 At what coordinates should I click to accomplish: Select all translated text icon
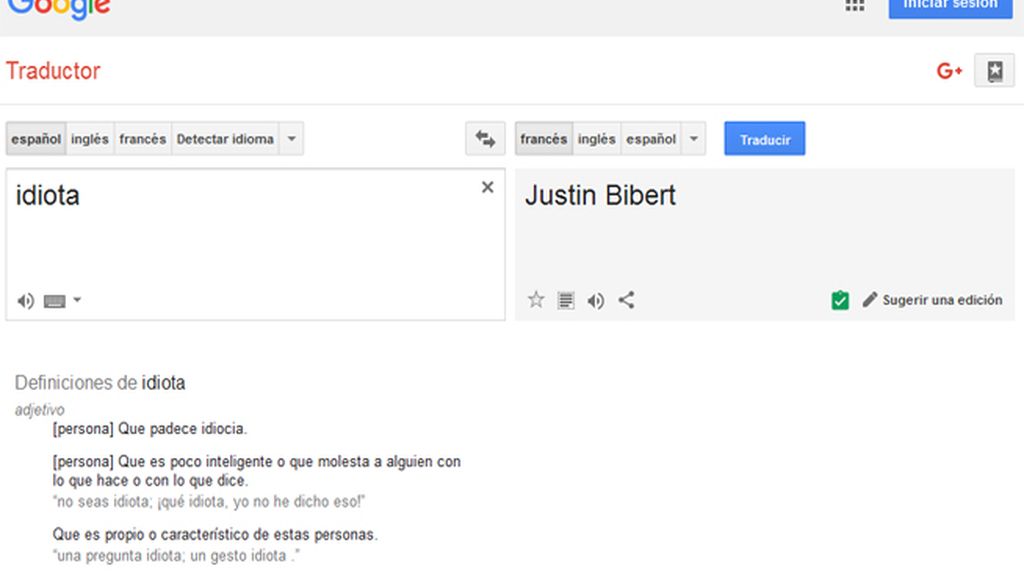pyautogui.click(x=566, y=300)
